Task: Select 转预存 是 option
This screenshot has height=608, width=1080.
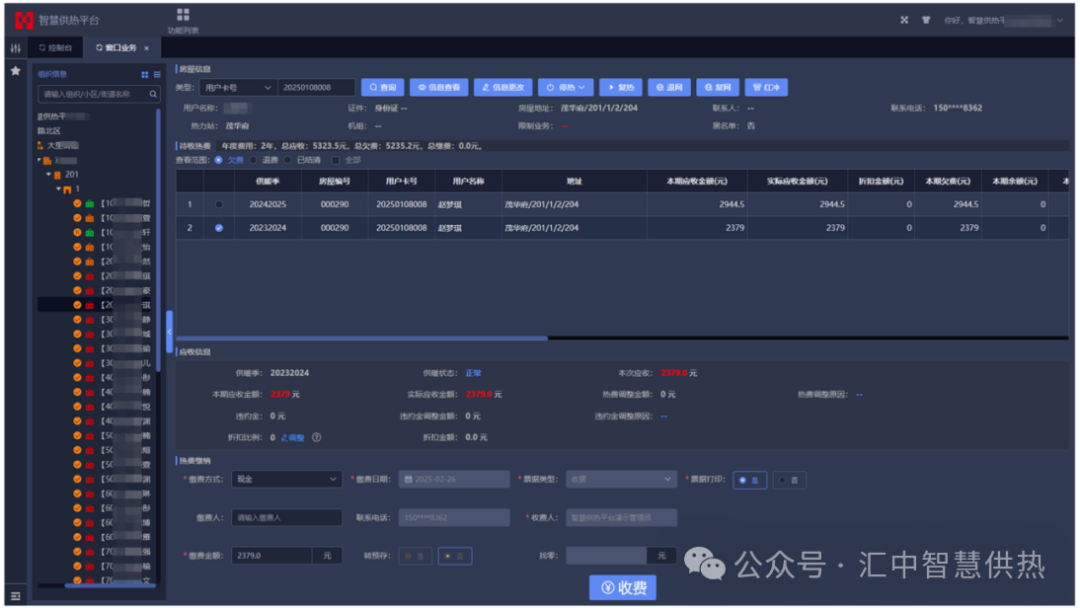Action: (415, 556)
